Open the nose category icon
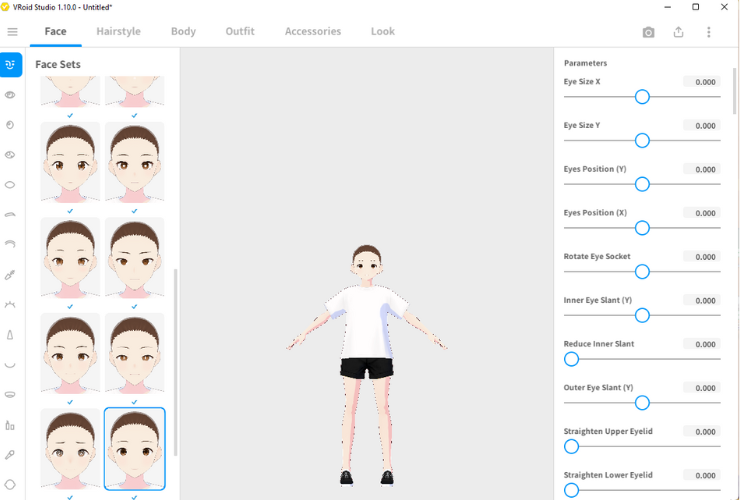The height and width of the screenshot is (500, 740). 10,335
